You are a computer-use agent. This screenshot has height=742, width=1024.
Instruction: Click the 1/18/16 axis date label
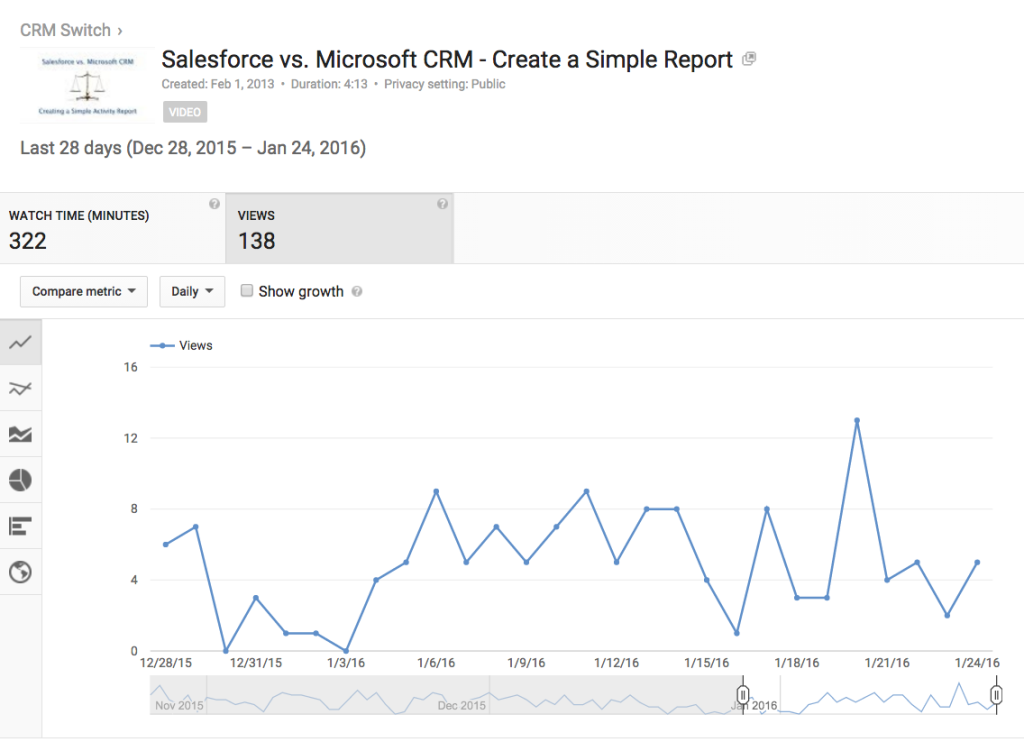click(x=797, y=663)
